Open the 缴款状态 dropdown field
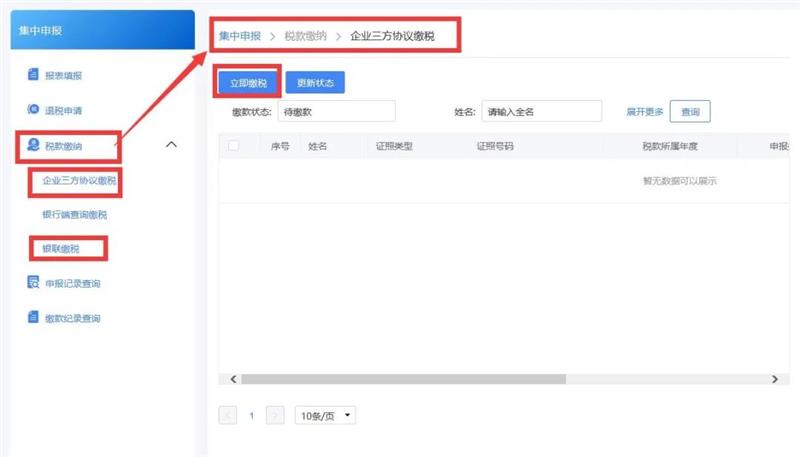This screenshot has height=457, width=800. (x=339, y=111)
